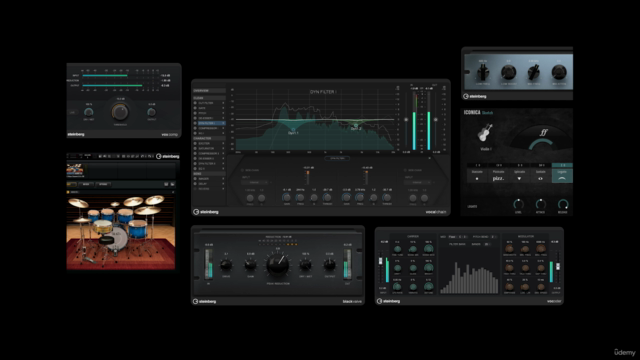640x360 pixels.
Task: Expand the EXCITER row arrow
Action: (223, 143)
